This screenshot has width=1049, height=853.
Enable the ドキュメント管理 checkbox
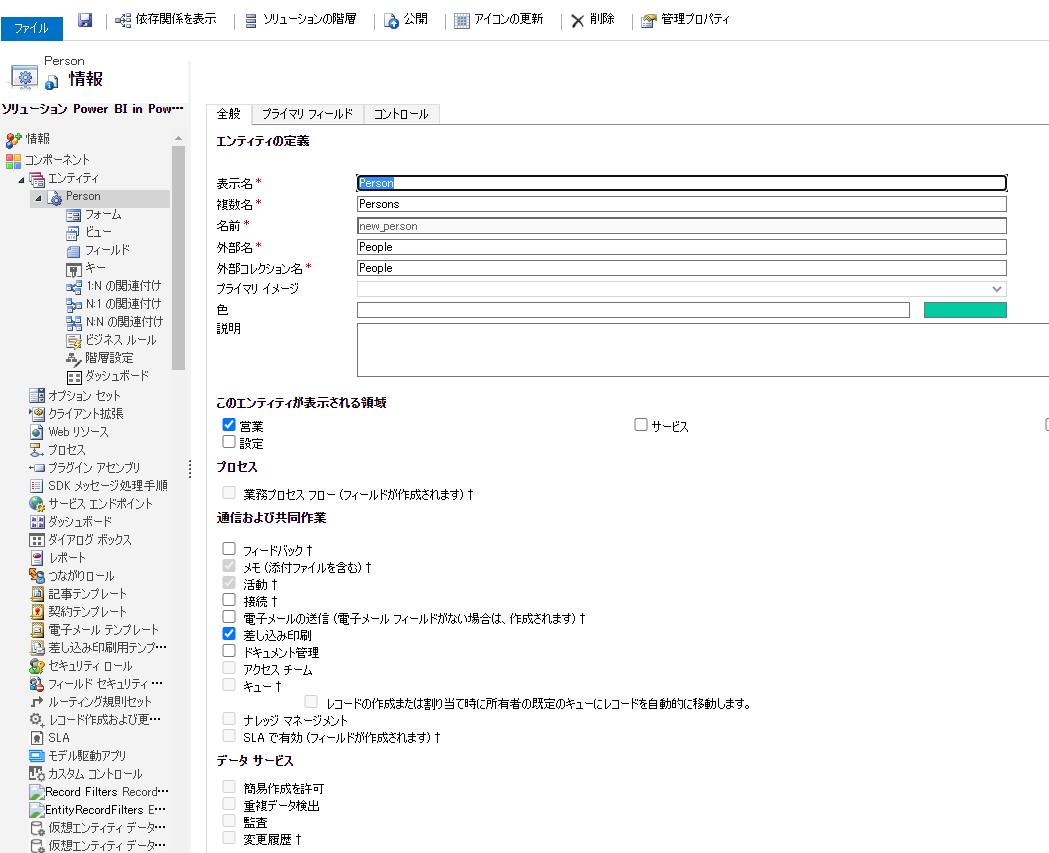click(x=229, y=651)
